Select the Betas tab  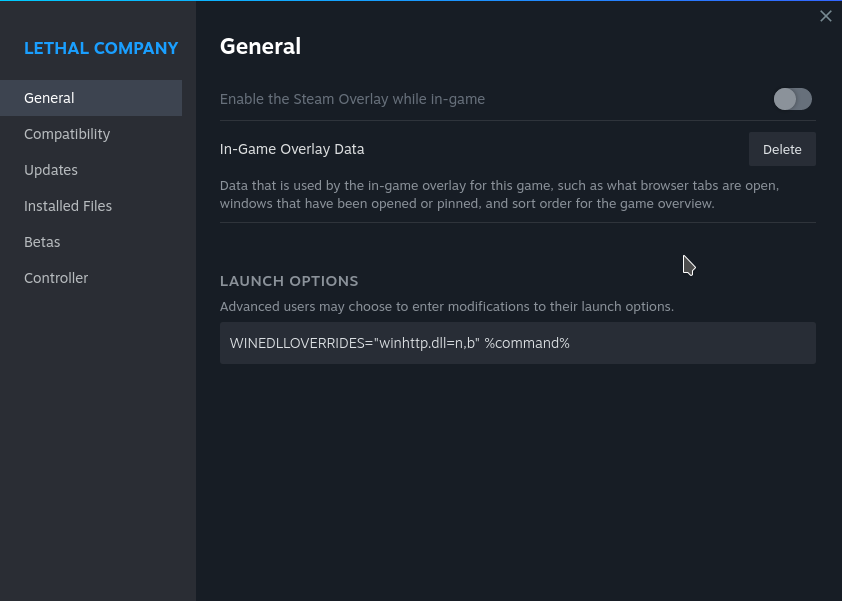(x=42, y=242)
